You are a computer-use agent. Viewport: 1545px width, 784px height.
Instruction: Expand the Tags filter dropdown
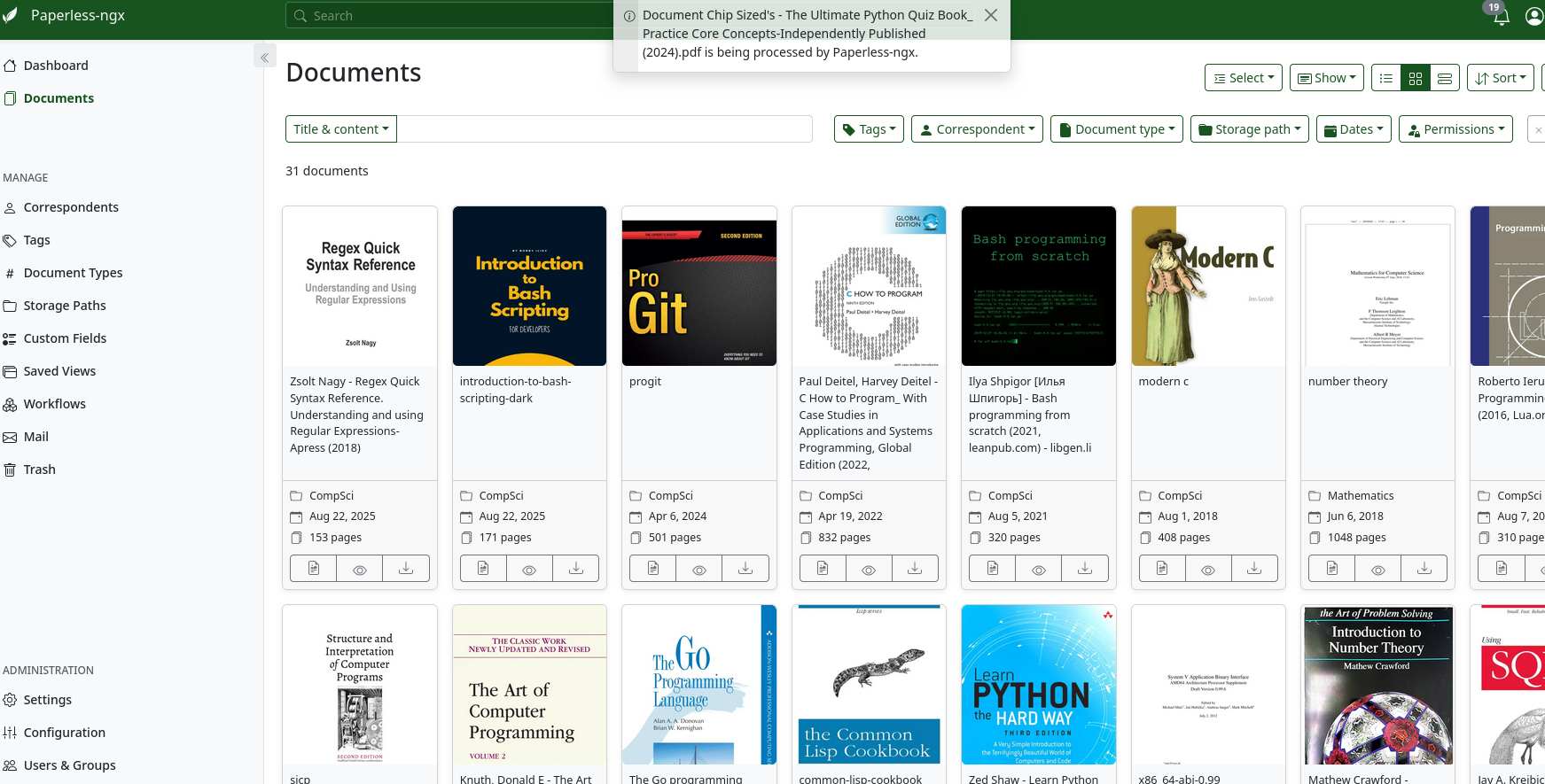869,129
